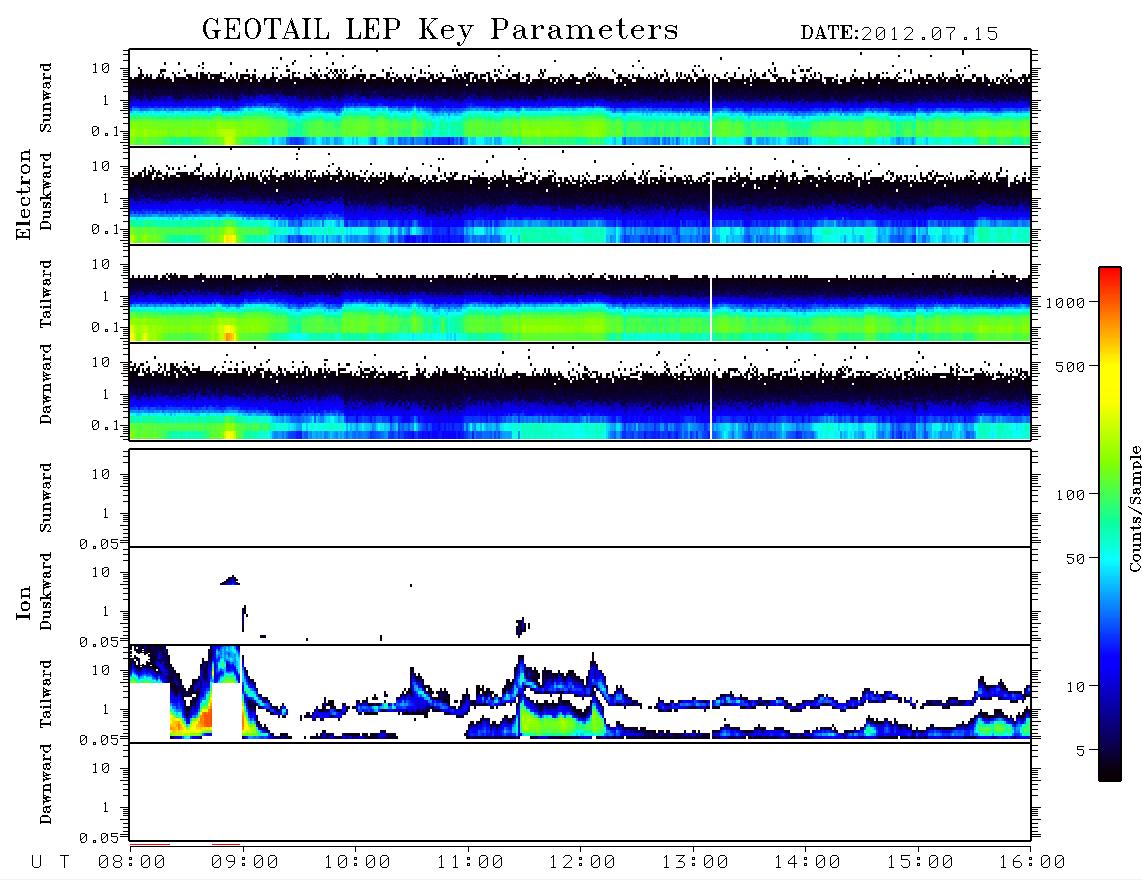Select the DATE:2012.07.15 label
The width and height of the screenshot is (1142, 880).
(x=899, y=34)
